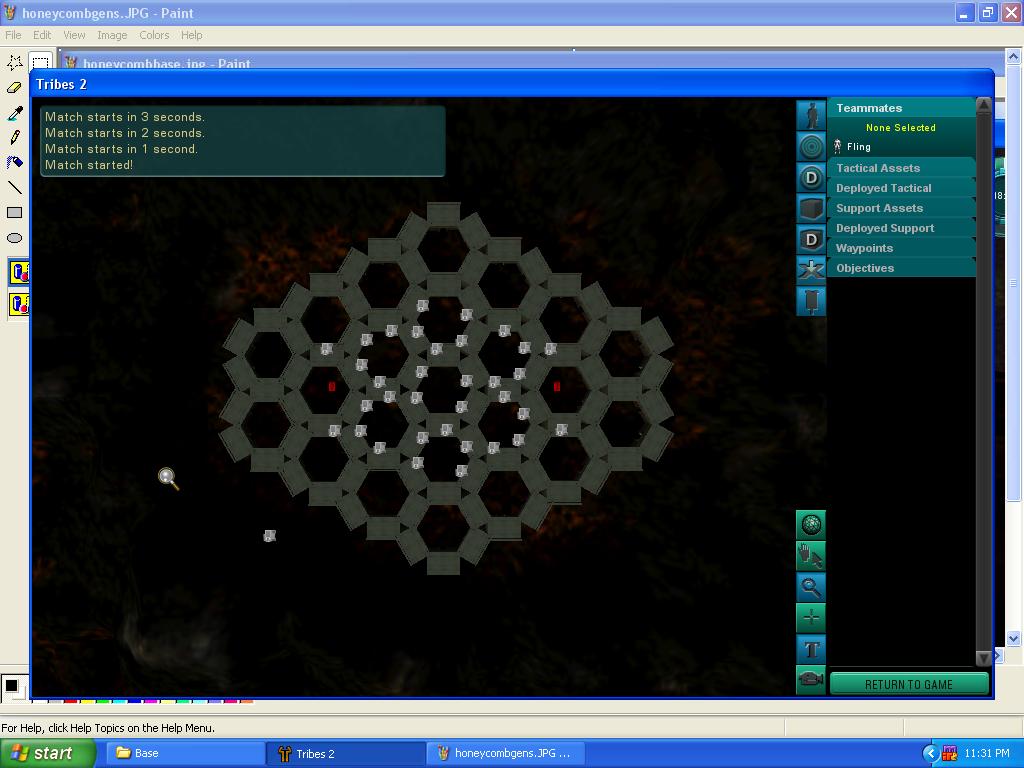Image resolution: width=1024 pixels, height=768 pixels.
Task: Click the foreground/background color box in Paint
Action: click(x=13, y=688)
